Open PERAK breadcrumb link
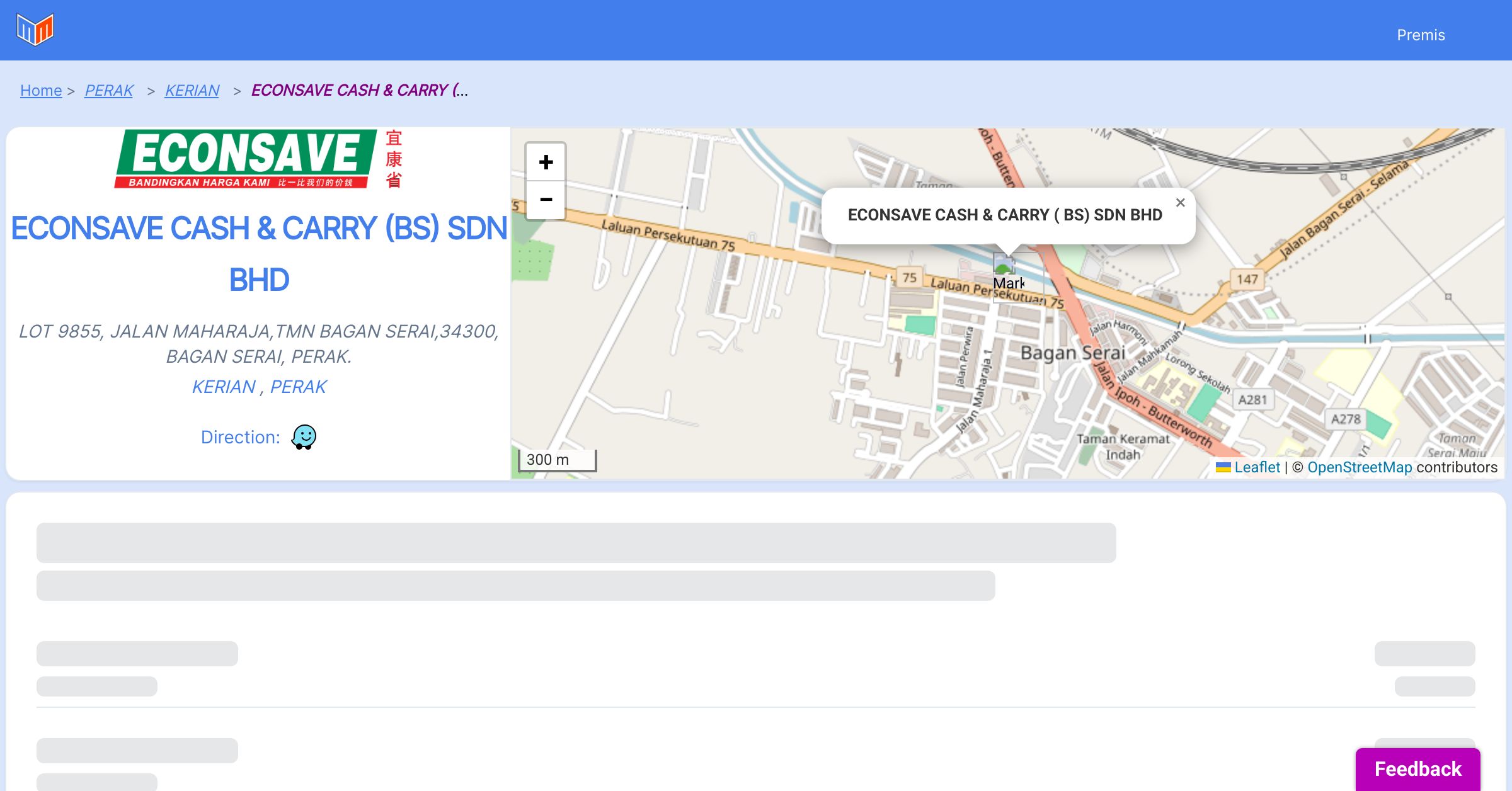The image size is (1512, 791). tap(109, 91)
